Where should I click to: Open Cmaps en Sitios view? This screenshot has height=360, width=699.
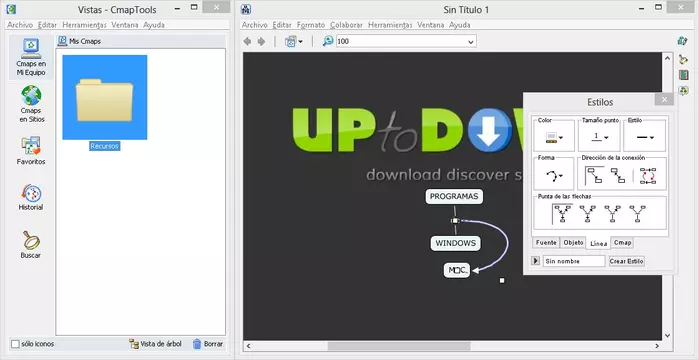pos(31,104)
